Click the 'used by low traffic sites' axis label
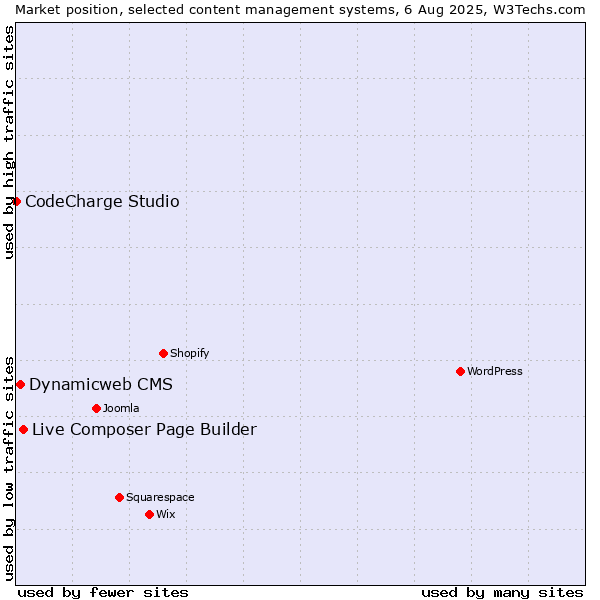Viewport: 600px width, 600px height. click(x=9, y=469)
